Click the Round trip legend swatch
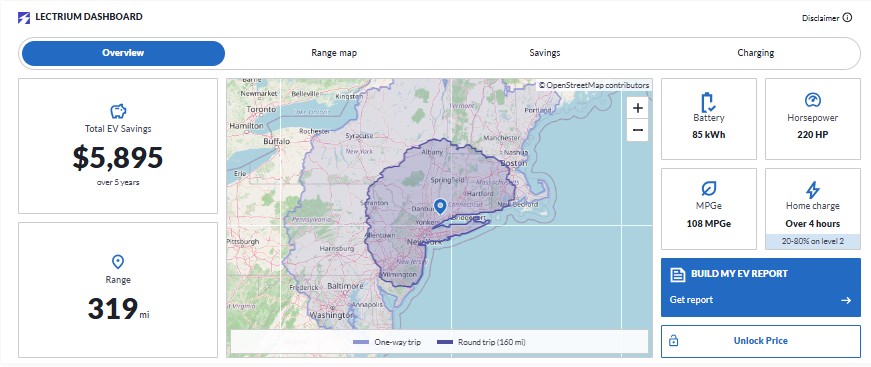This screenshot has width=871, height=367. click(x=445, y=343)
